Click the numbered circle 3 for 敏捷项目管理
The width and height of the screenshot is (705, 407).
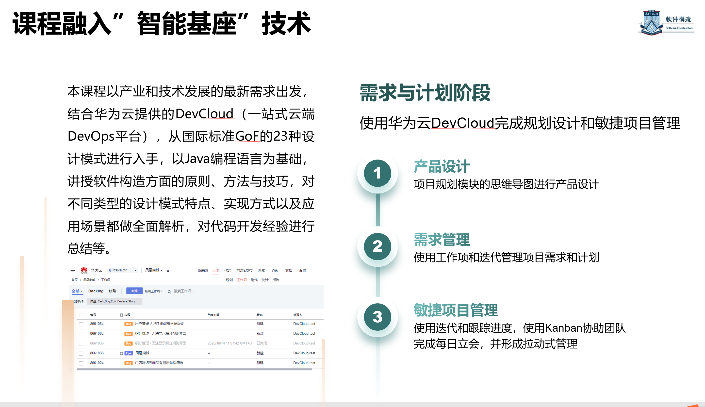click(377, 317)
